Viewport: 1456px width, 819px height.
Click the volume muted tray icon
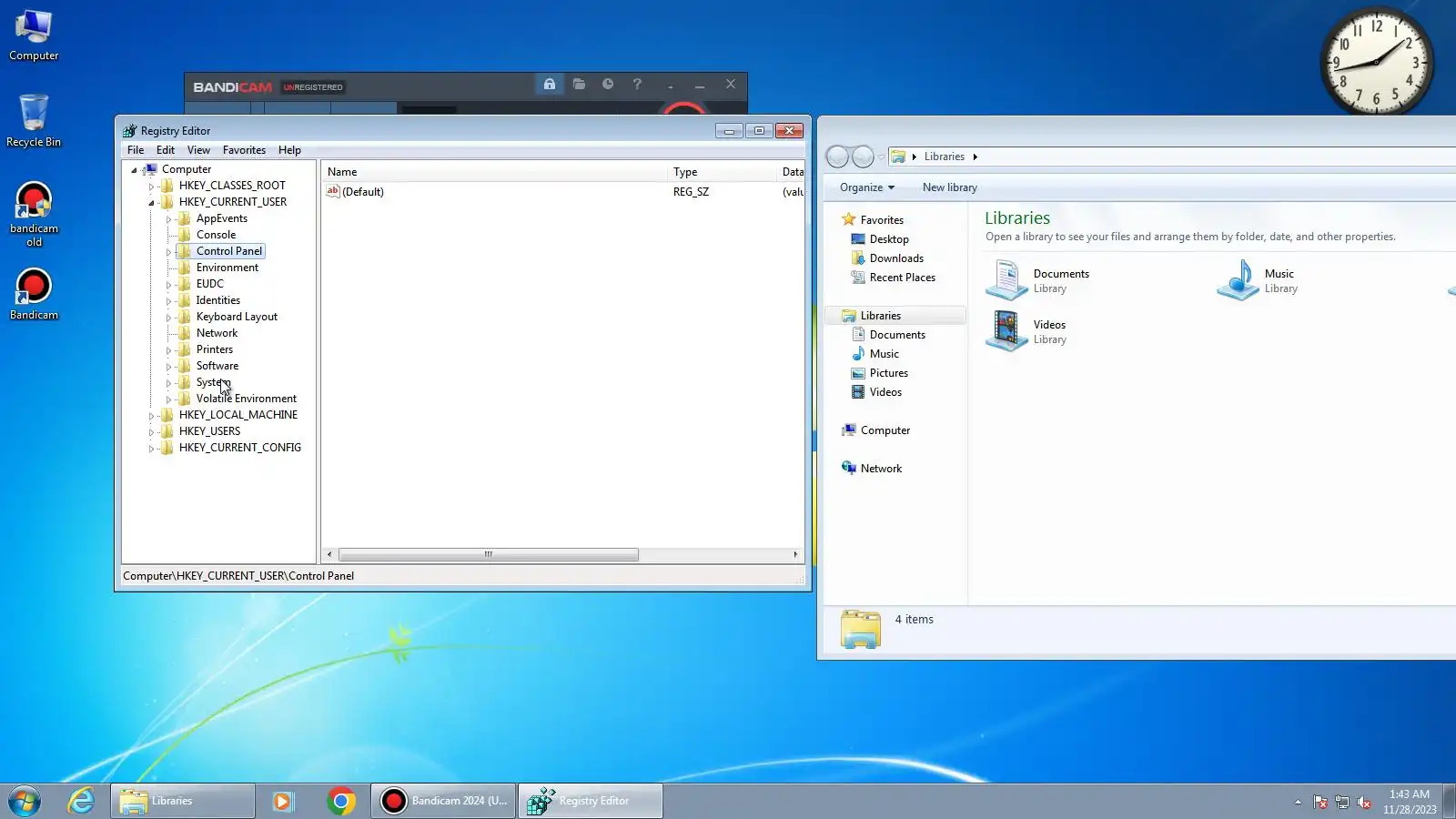1363,802
